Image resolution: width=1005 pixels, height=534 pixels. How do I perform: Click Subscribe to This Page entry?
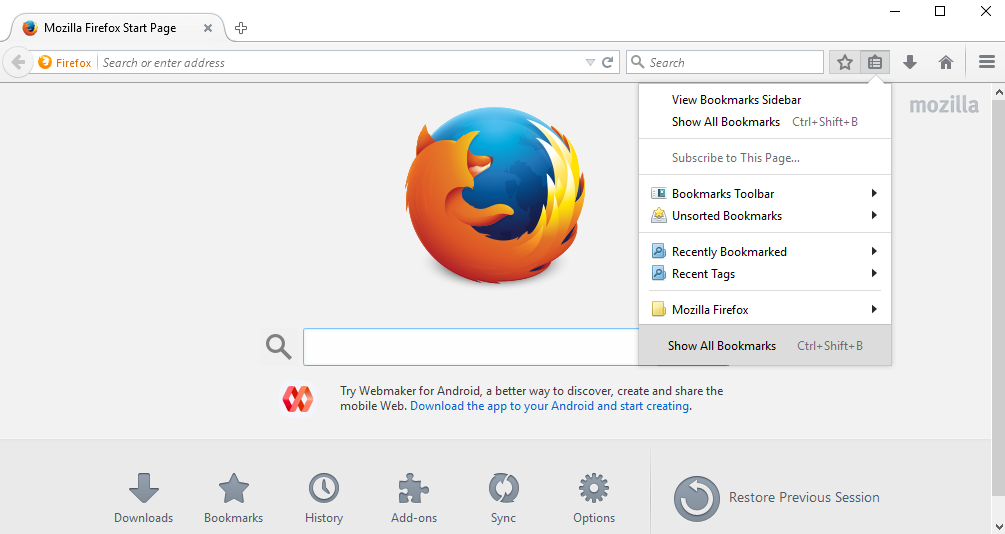(765, 158)
